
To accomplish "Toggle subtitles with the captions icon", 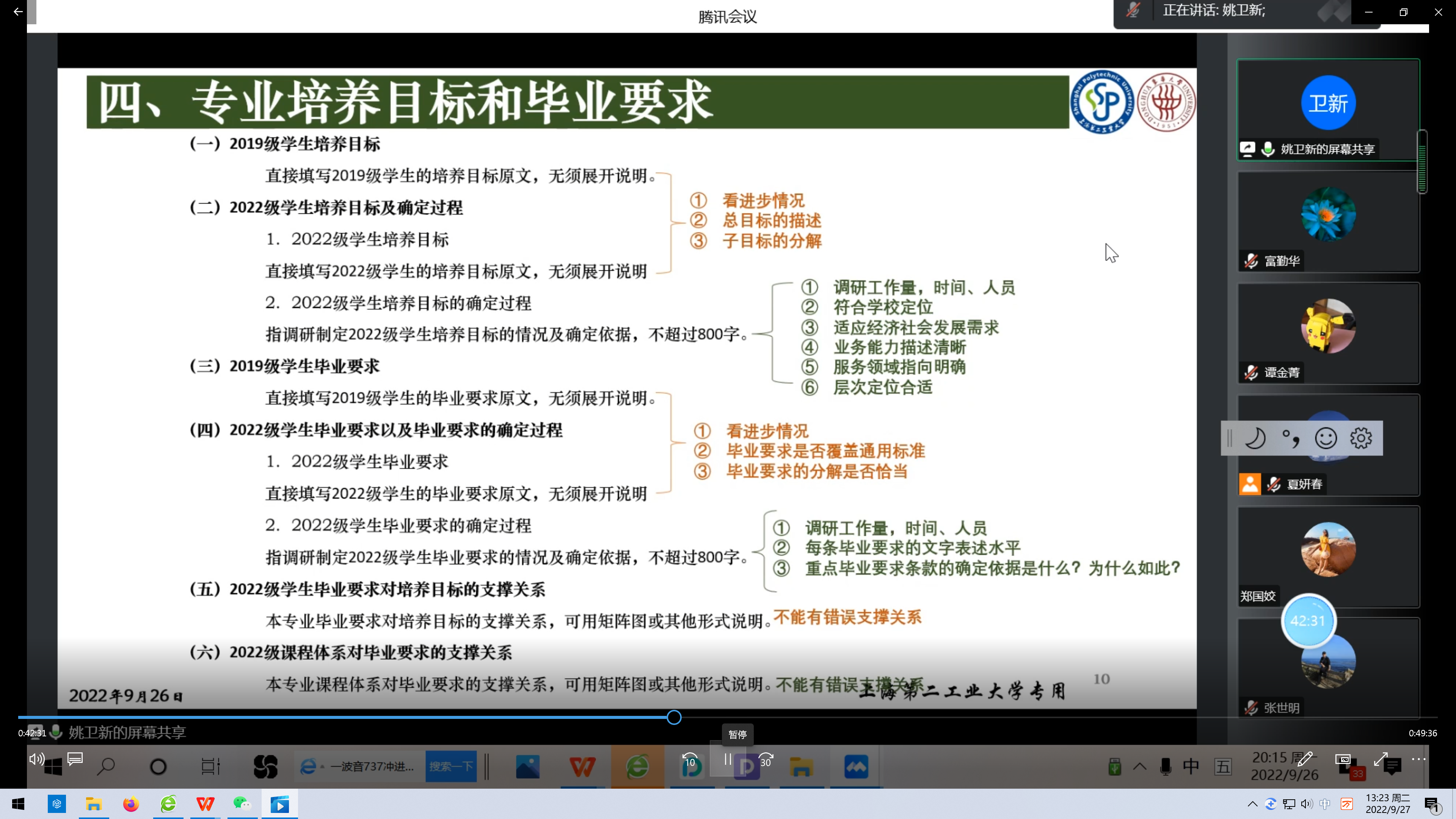I will tap(75, 759).
